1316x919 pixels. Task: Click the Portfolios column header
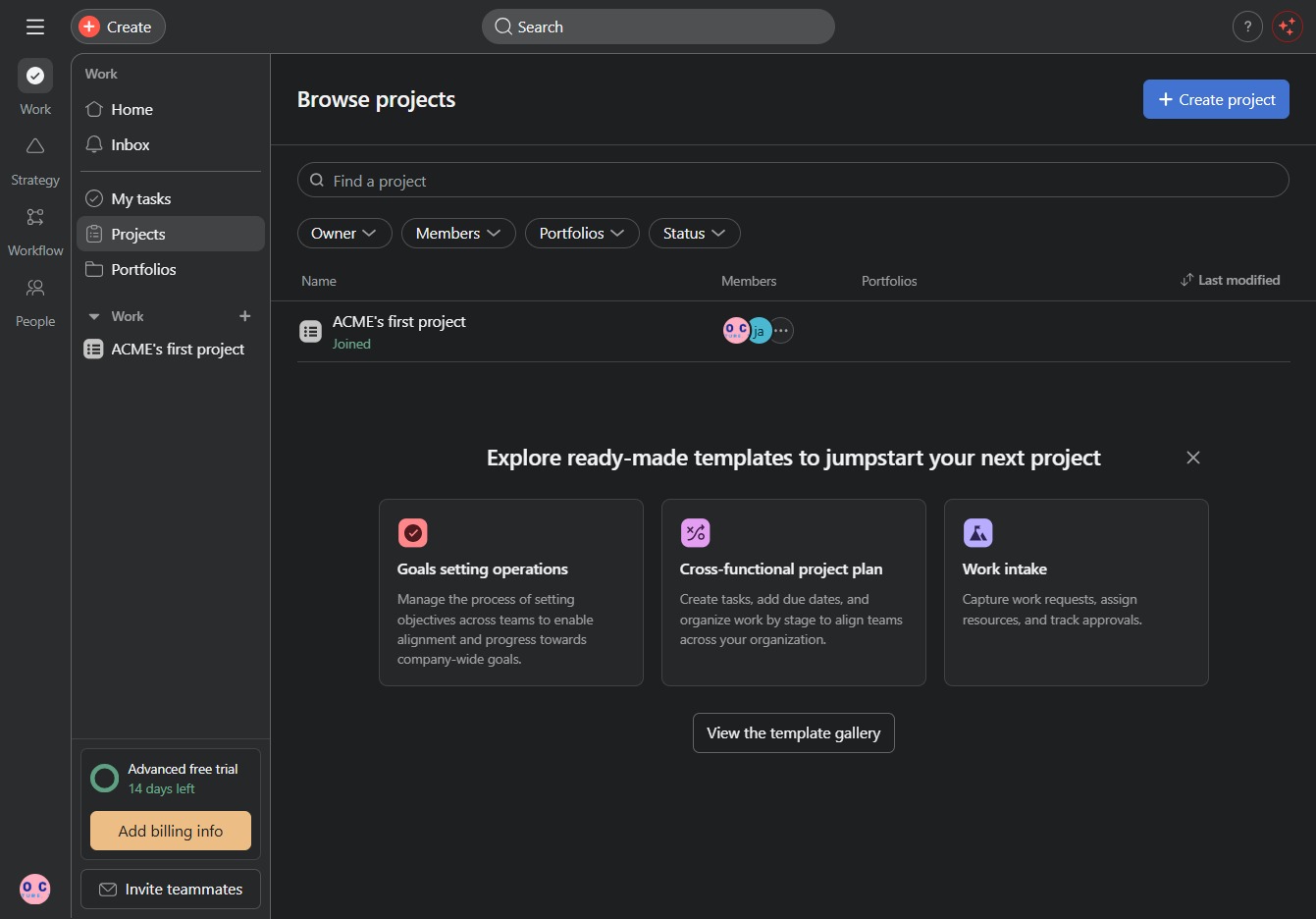pyautogui.click(x=889, y=281)
